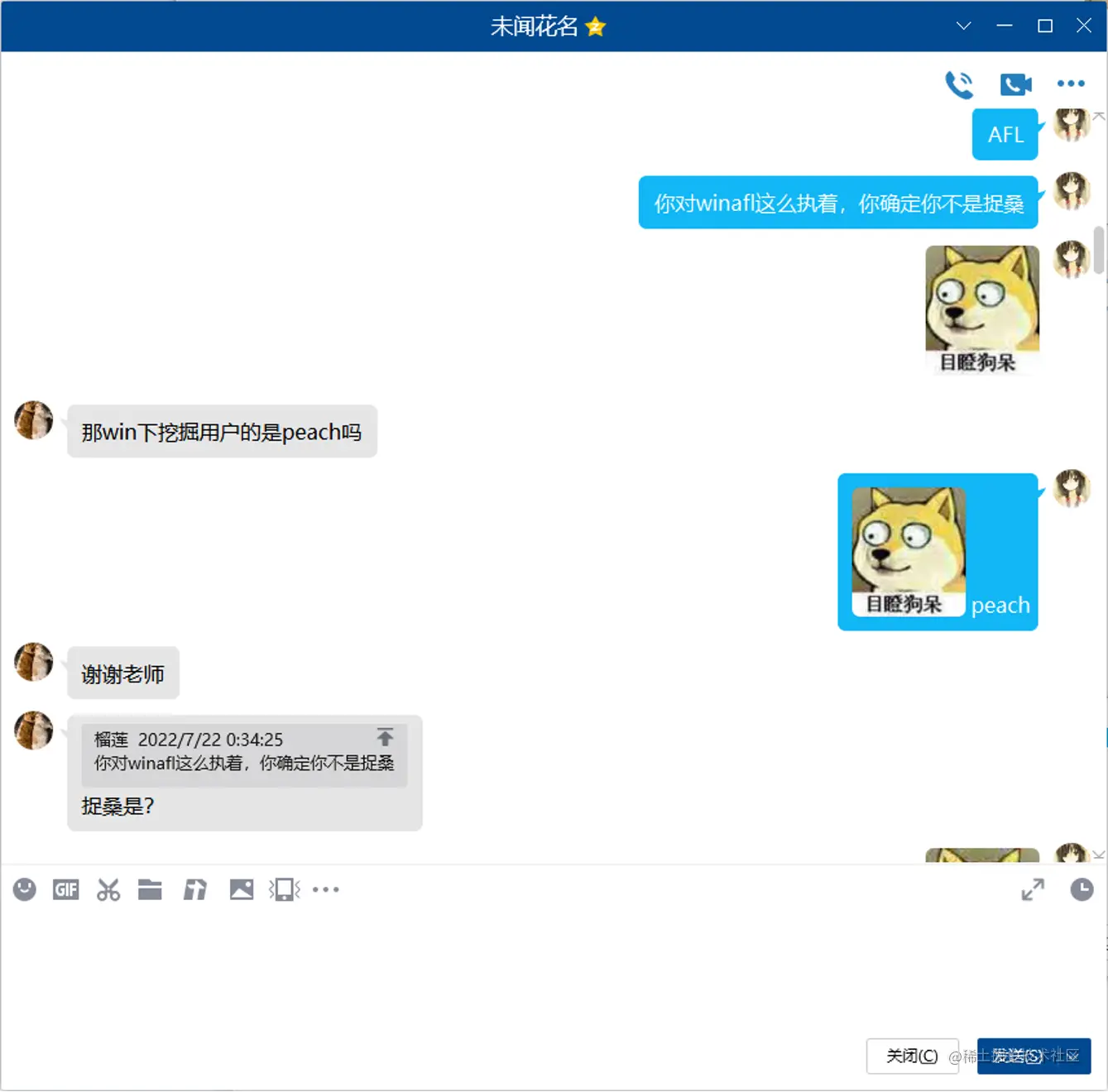Click the scroll up arrow of chat
Image resolution: width=1108 pixels, height=1092 pixels.
[1099, 117]
